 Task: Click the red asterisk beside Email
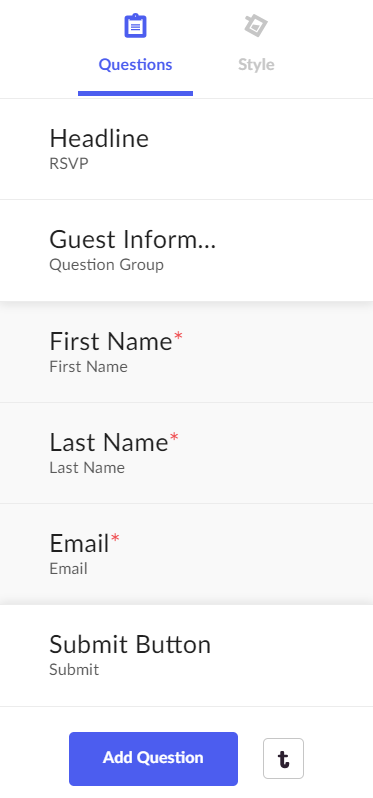pyautogui.click(x=116, y=538)
